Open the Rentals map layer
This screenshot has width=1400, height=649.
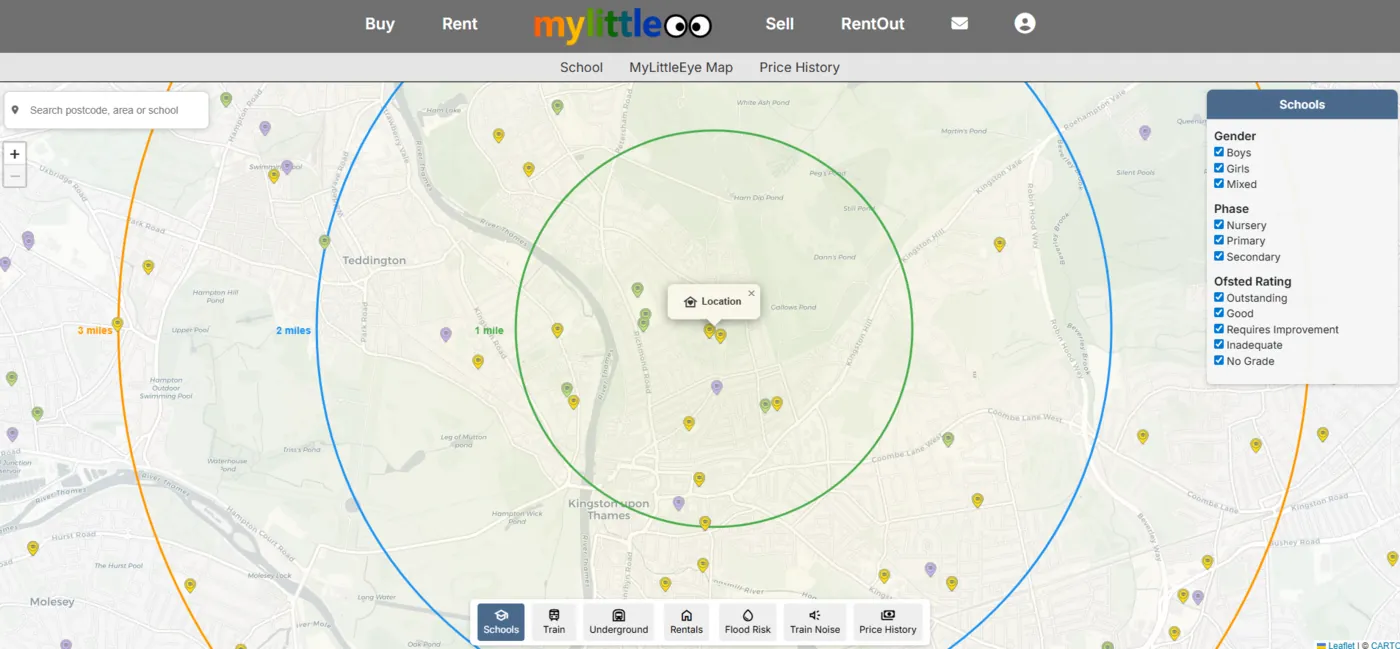pyautogui.click(x=686, y=621)
